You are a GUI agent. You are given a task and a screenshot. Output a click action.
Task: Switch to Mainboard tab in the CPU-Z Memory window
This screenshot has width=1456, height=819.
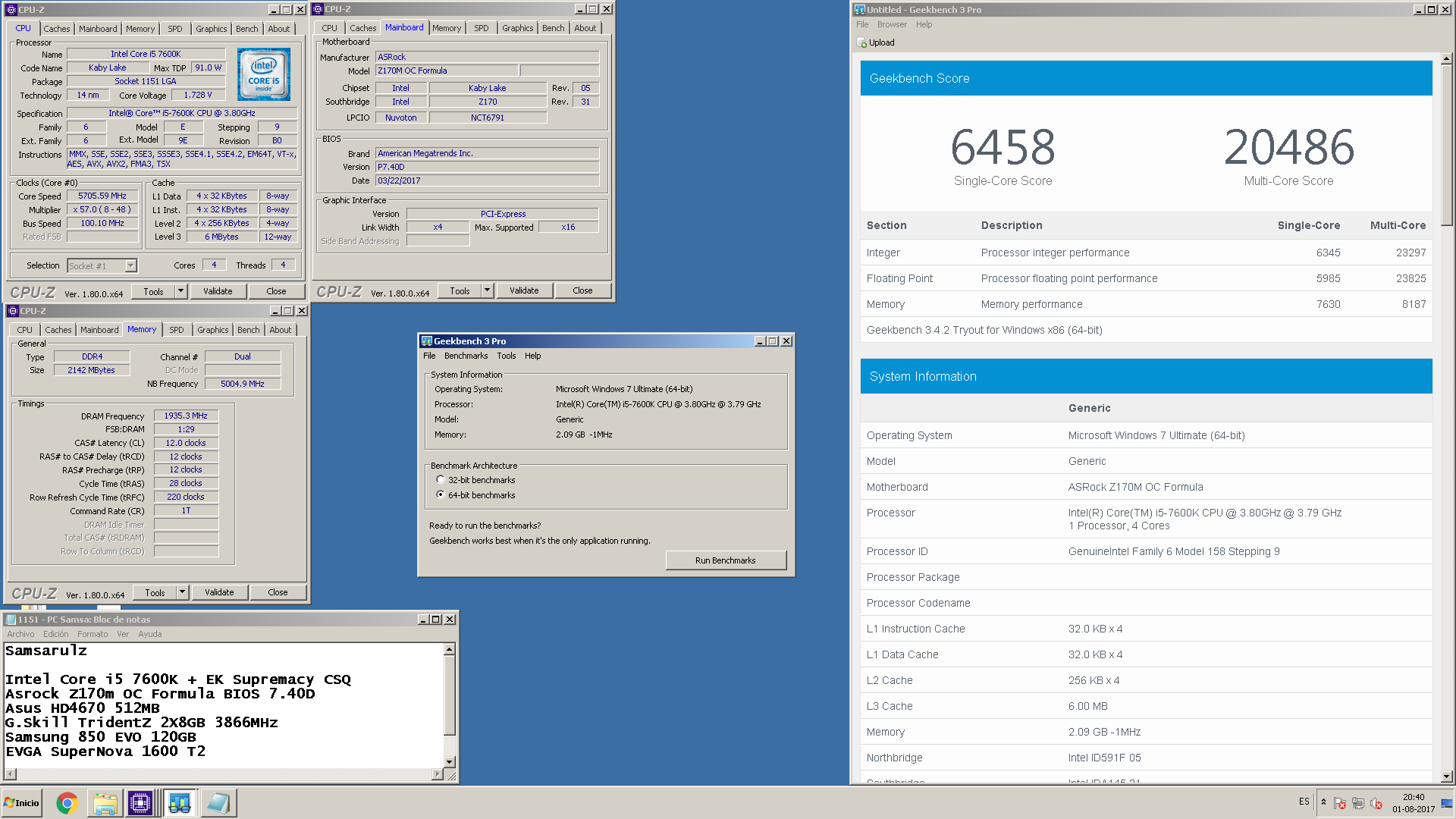click(99, 330)
